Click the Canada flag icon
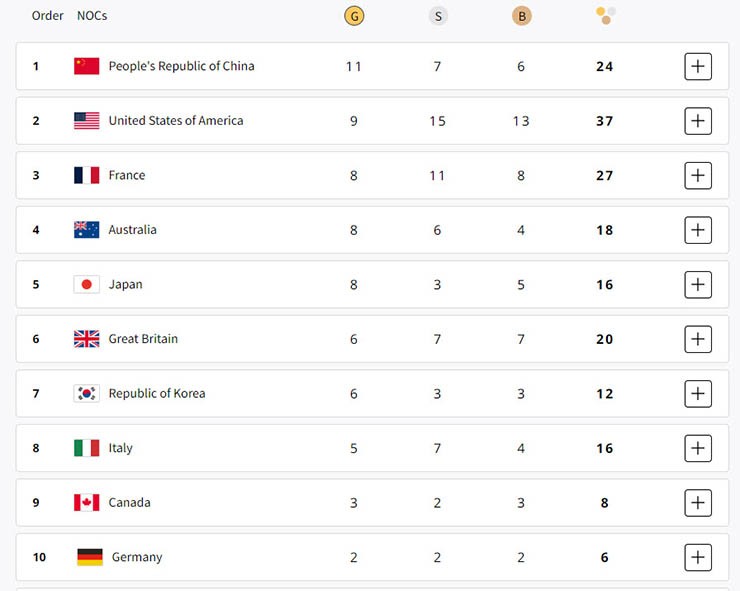Viewport: 740px width, 591px height. click(x=87, y=502)
